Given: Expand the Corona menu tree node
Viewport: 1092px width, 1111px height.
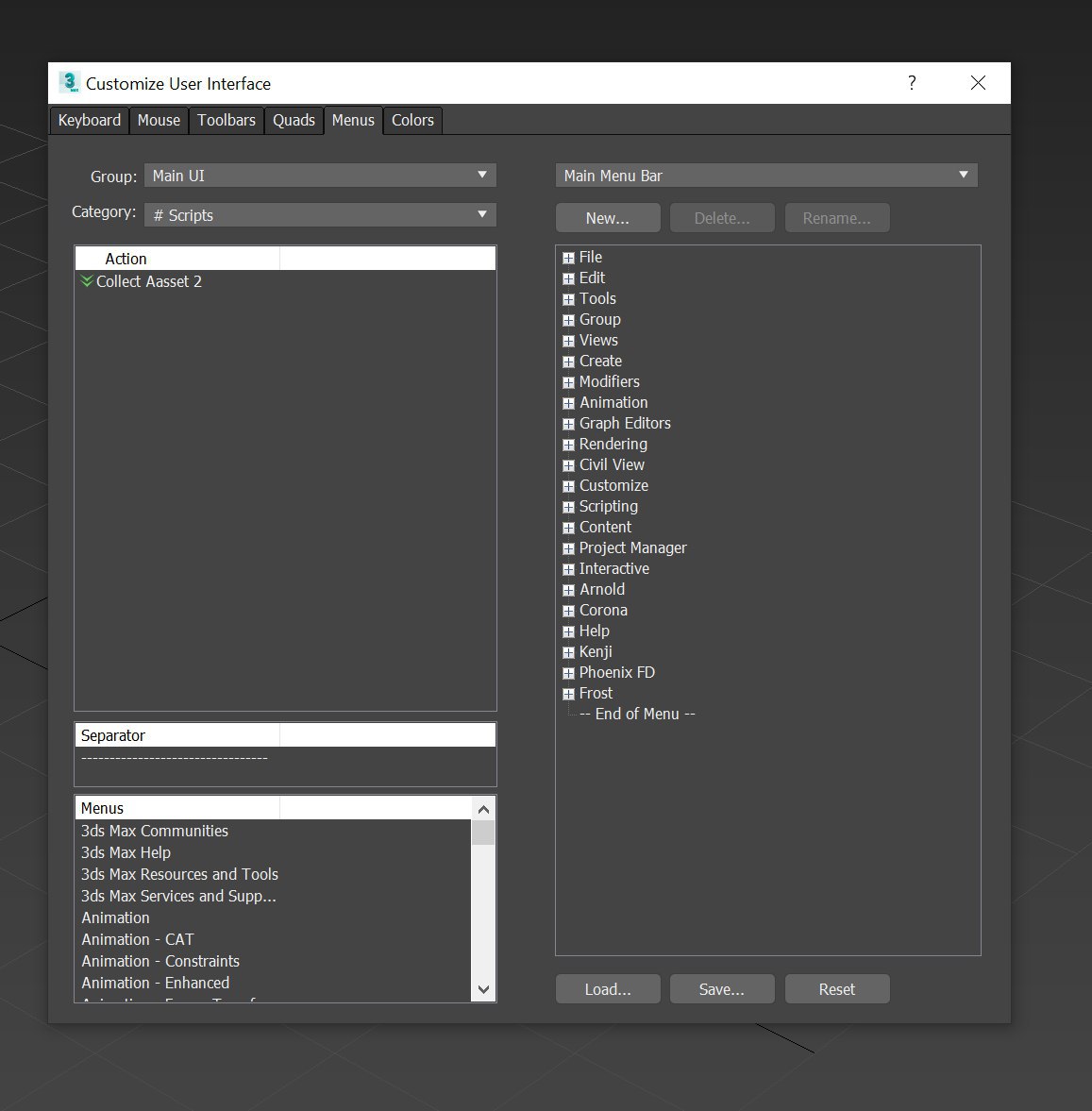Looking at the screenshot, I should coord(568,611).
